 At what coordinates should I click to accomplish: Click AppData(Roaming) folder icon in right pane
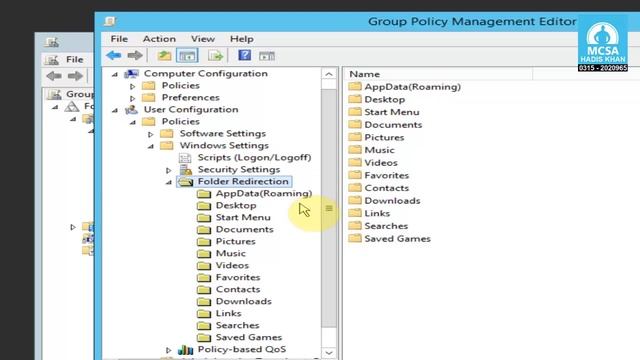click(355, 87)
